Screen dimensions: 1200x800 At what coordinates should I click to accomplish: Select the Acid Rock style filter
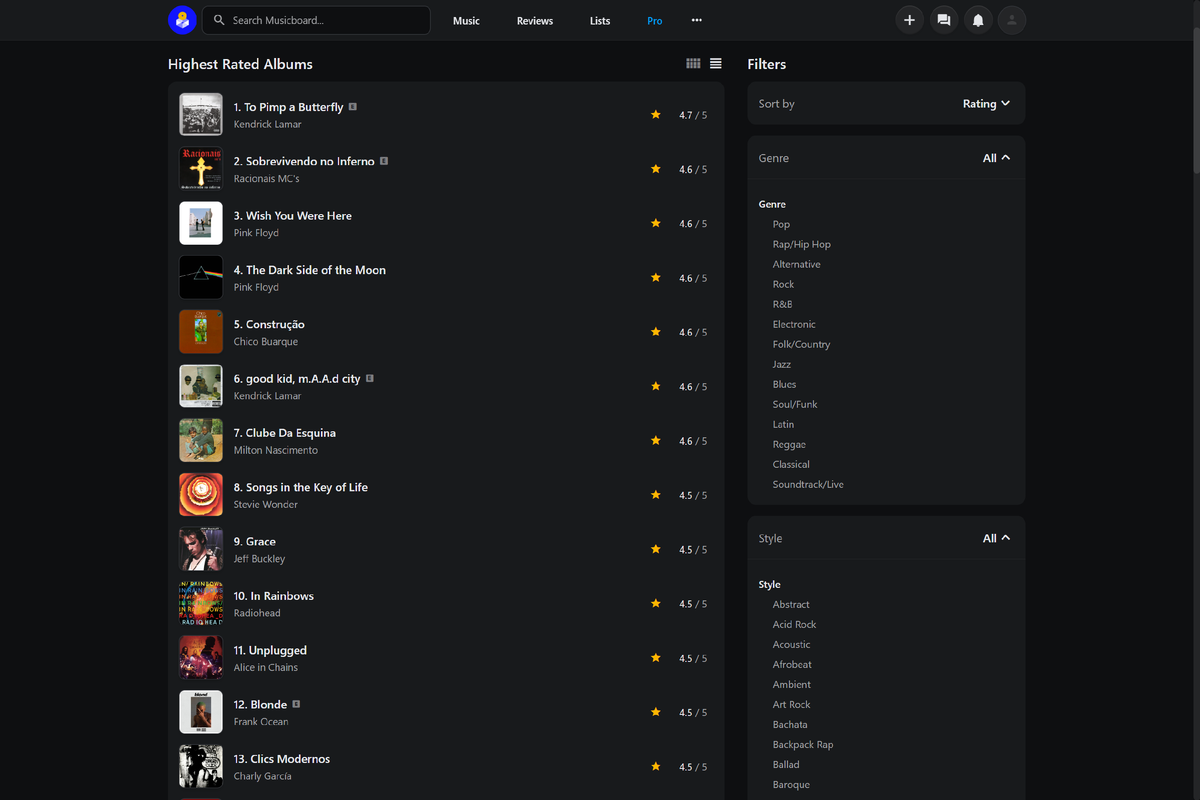point(794,625)
